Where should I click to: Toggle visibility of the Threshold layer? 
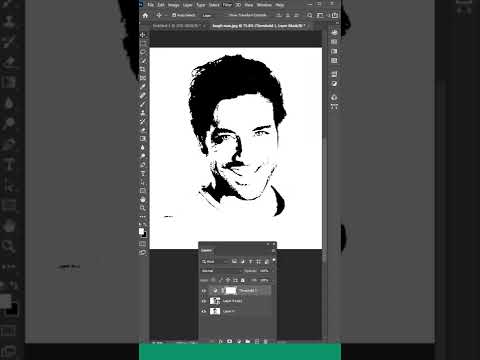click(x=204, y=291)
